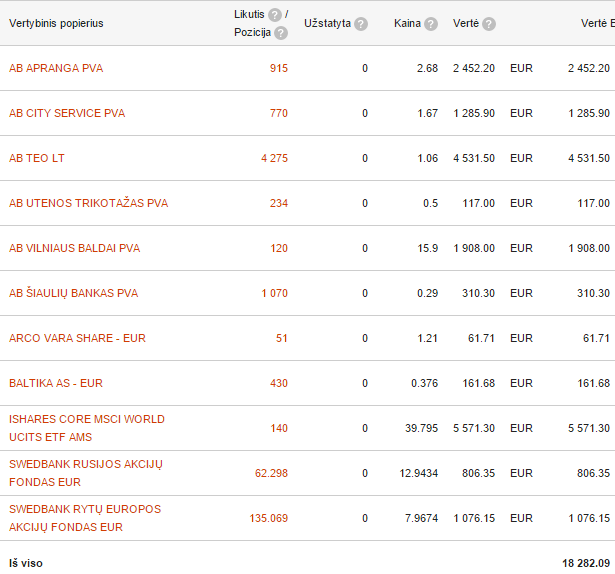Open the Užstatyta help tooltip icon
615x574 pixels.
pyautogui.click(x=361, y=24)
